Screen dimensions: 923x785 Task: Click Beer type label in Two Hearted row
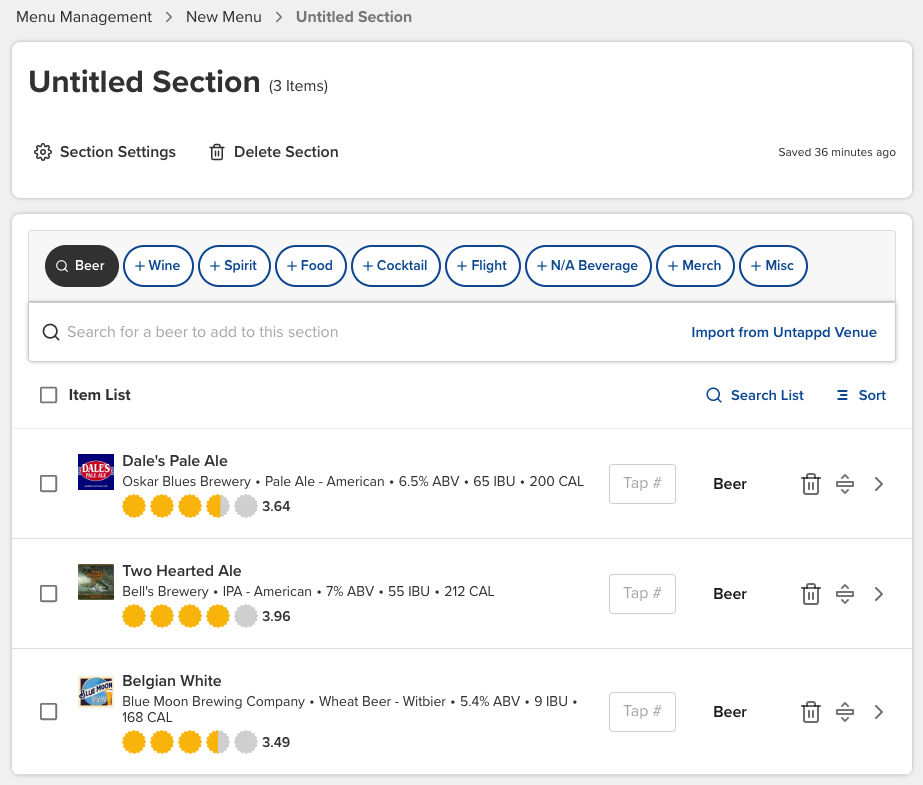point(730,594)
